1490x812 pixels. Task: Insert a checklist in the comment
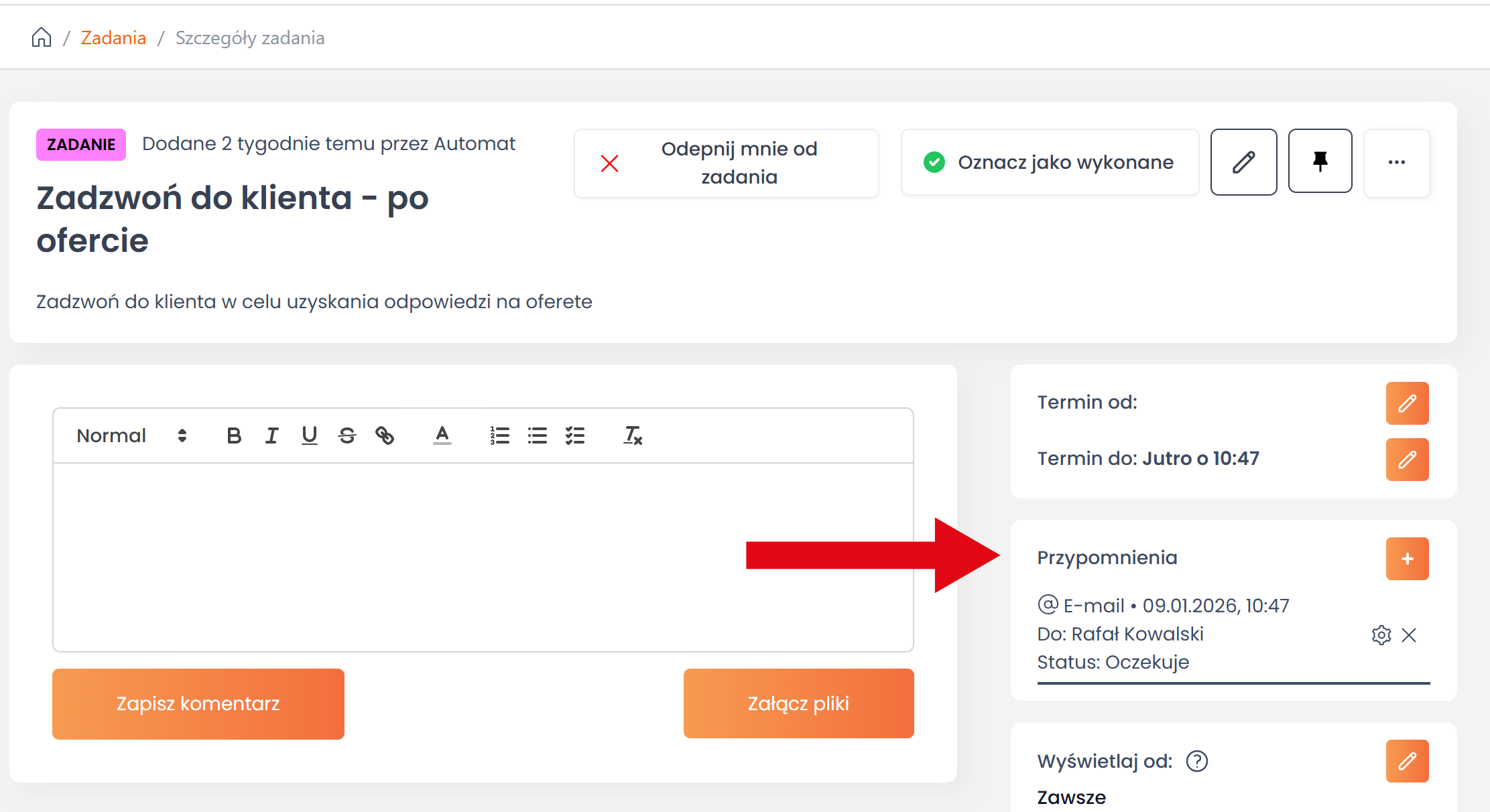(x=575, y=436)
